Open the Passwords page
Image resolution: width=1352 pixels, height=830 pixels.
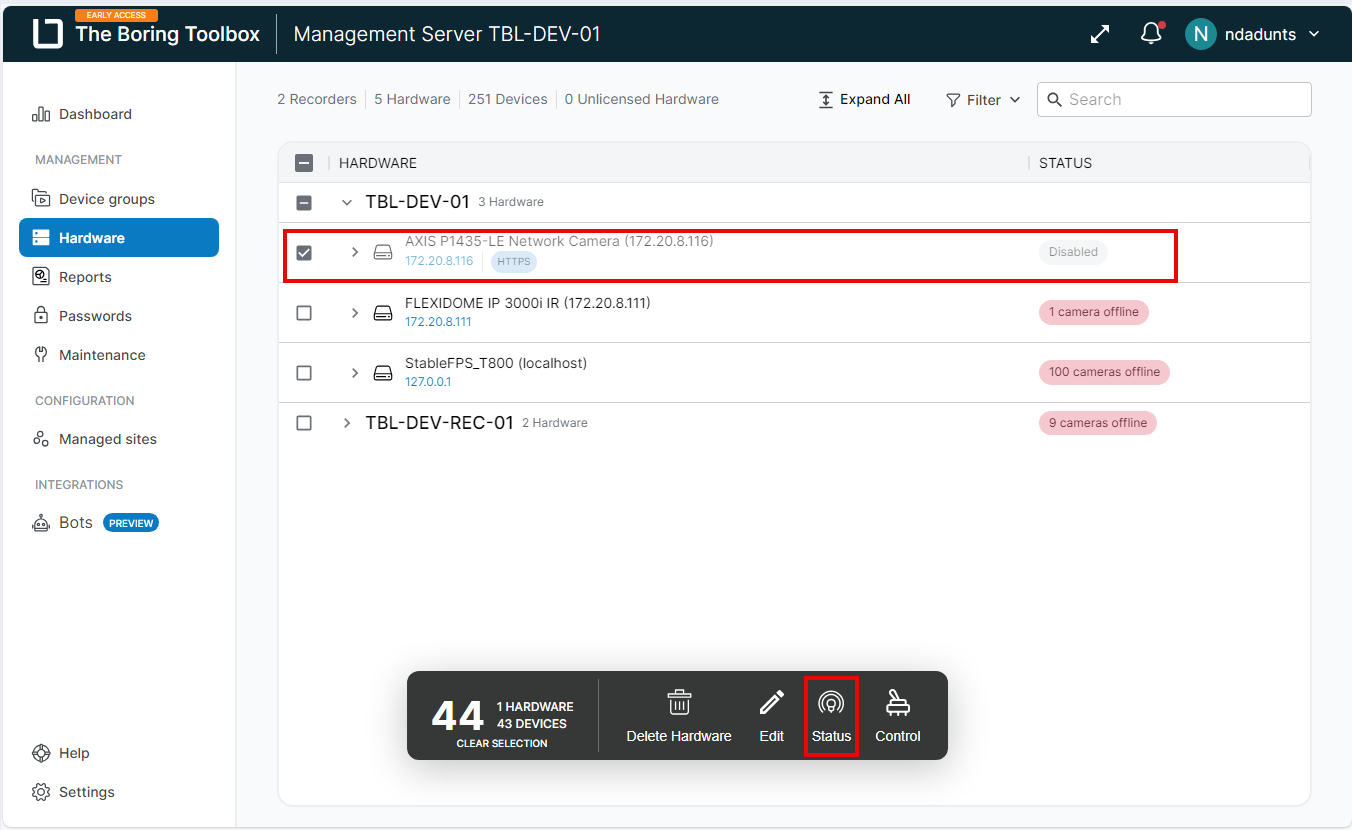(x=95, y=316)
